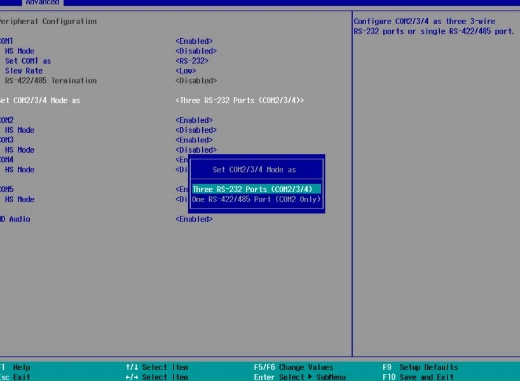Toggle HS Mode Disabled value under COM3
The image size is (520, 381).
pyautogui.click(x=196, y=150)
